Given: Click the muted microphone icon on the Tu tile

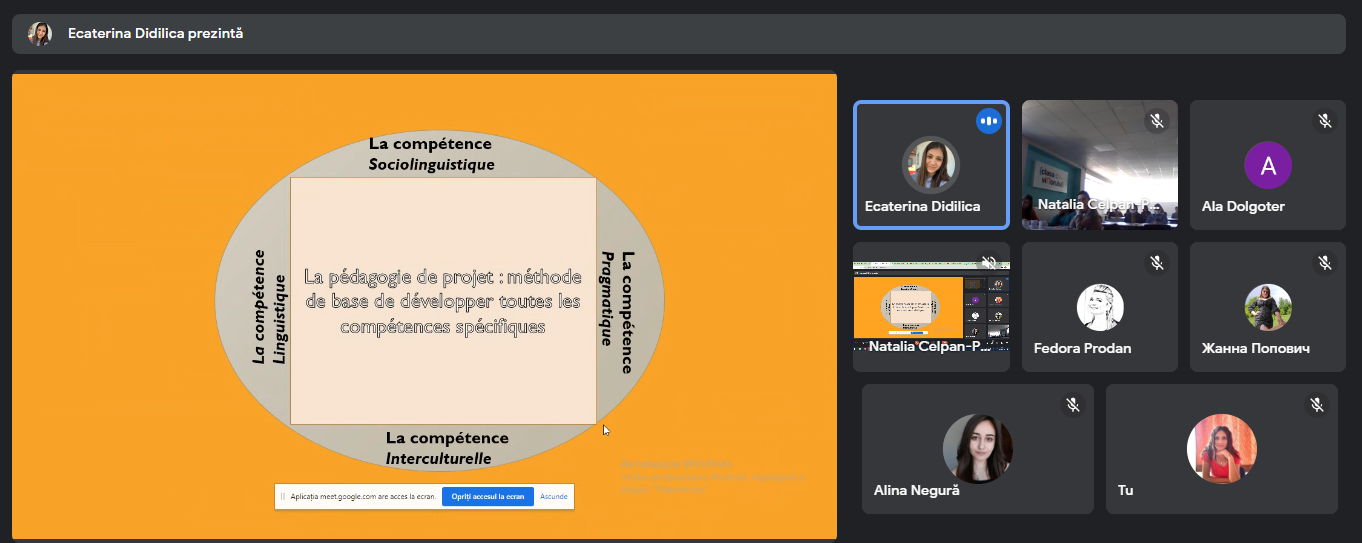Looking at the screenshot, I should (1316, 405).
